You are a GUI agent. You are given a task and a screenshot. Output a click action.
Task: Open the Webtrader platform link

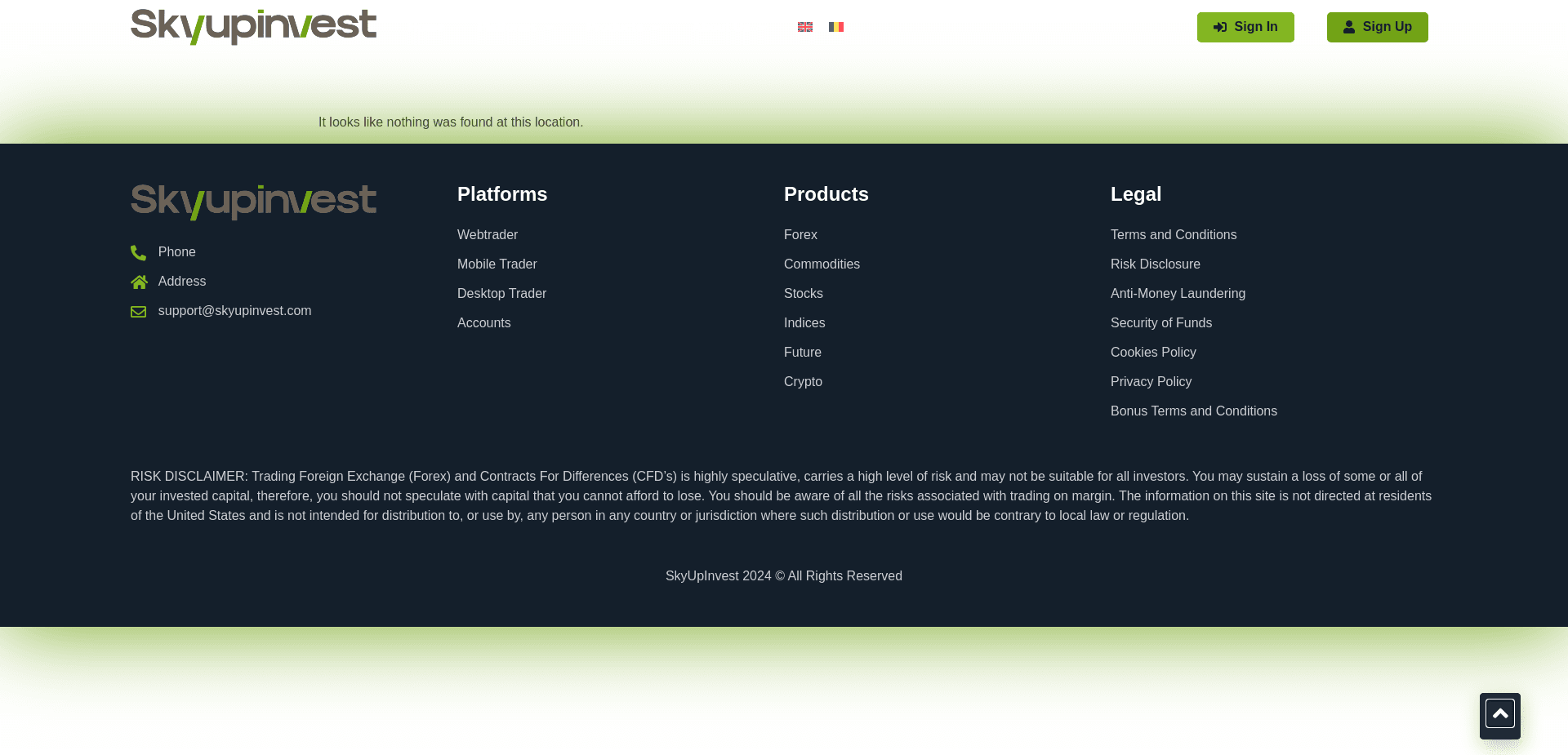[x=488, y=234]
